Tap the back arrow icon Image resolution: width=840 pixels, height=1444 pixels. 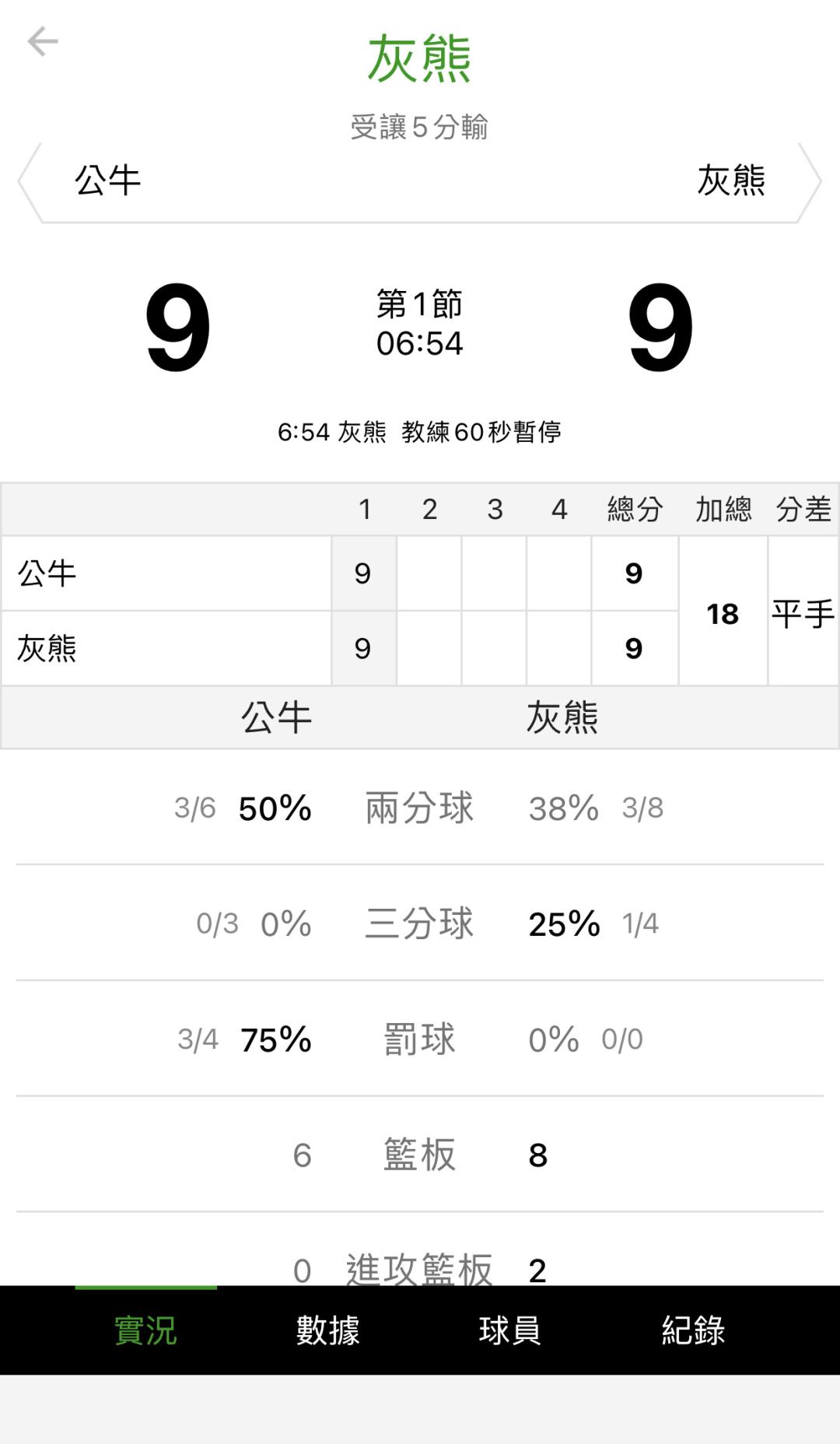coord(43,42)
